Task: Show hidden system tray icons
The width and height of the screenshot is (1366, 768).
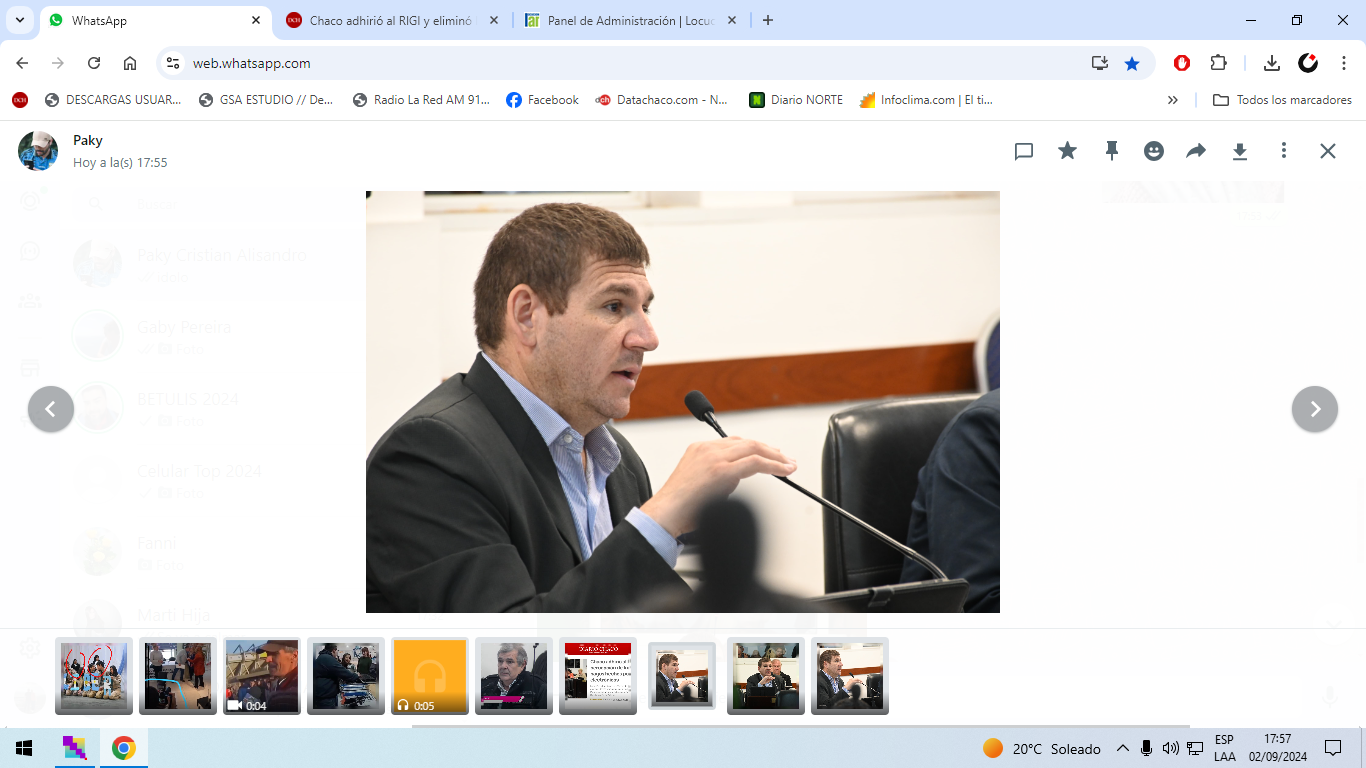Action: tap(1123, 748)
